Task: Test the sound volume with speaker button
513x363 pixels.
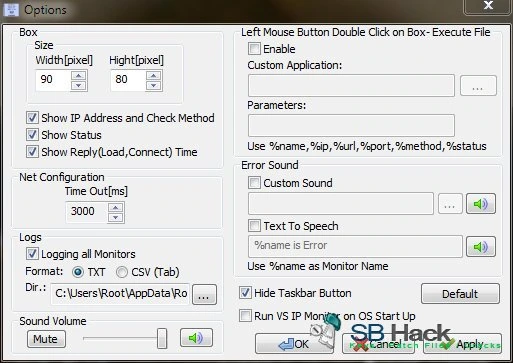Action: (196, 338)
